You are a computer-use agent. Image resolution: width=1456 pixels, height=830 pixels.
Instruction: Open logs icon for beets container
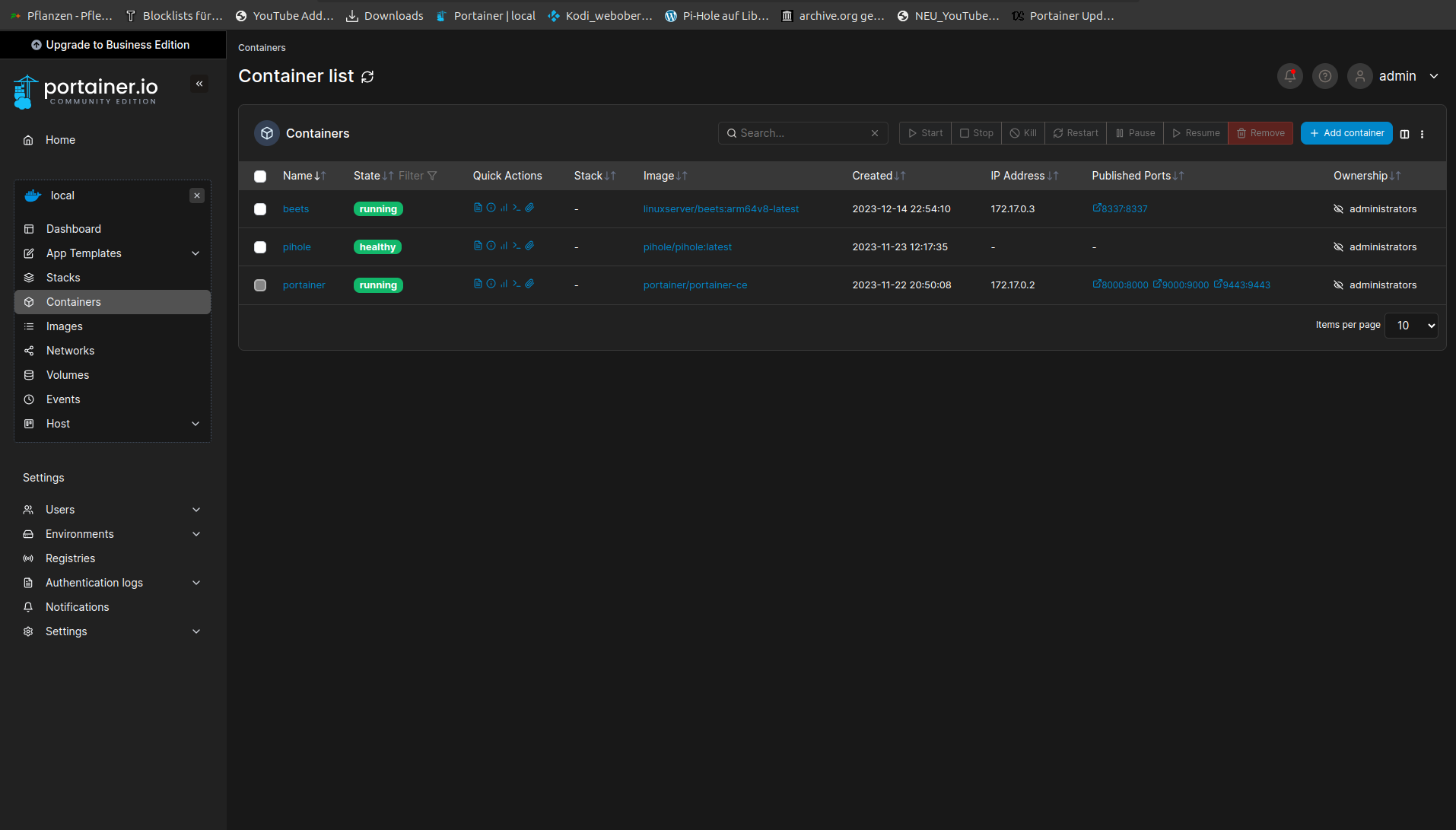click(478, 208)
